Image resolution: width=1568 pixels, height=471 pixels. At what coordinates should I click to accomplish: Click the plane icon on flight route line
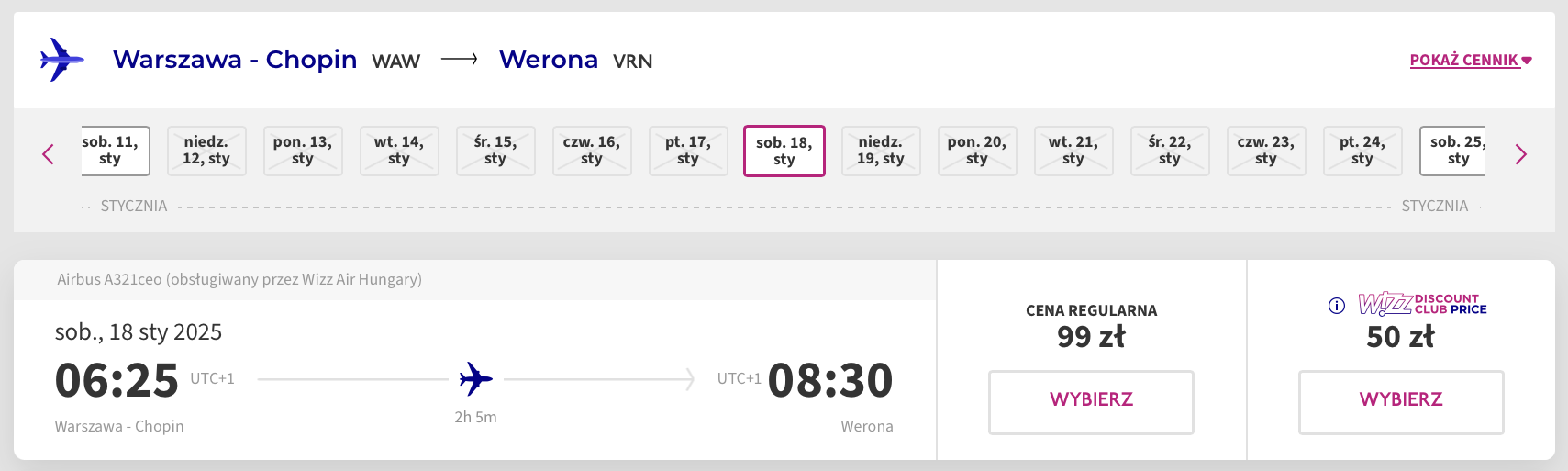tap(475, 378)
